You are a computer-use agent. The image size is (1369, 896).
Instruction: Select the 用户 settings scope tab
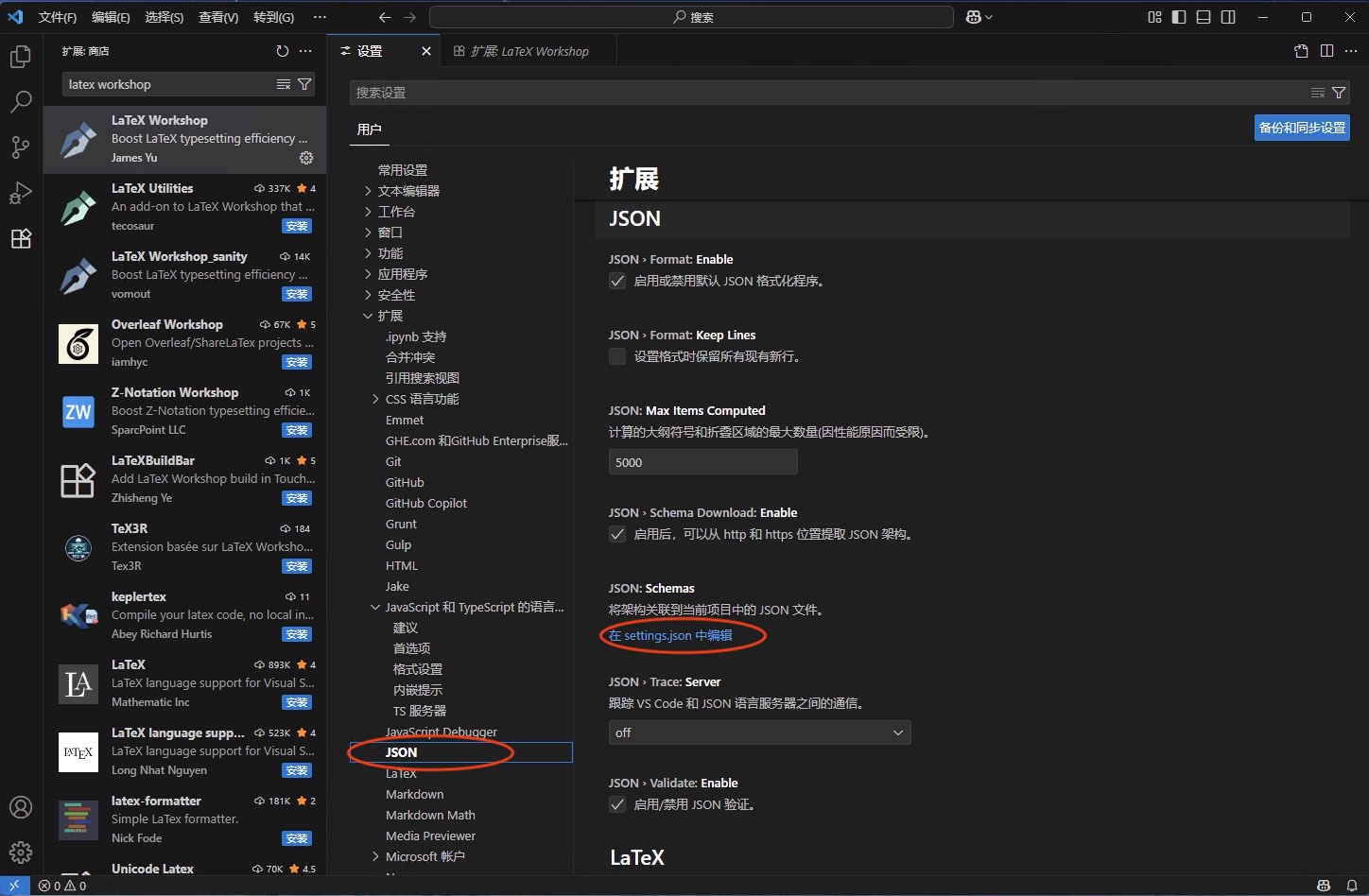370,129
